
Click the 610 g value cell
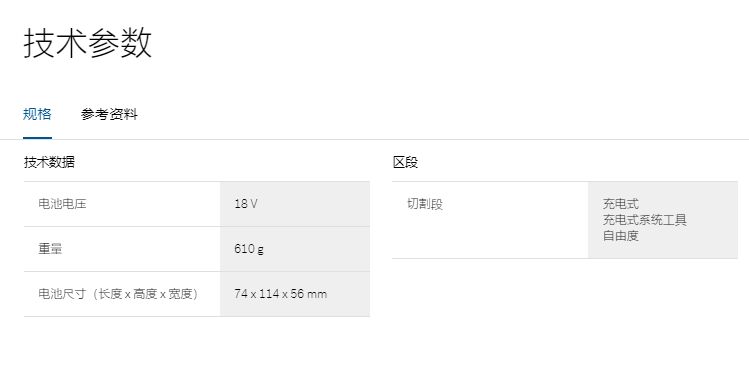coord(295,249)
